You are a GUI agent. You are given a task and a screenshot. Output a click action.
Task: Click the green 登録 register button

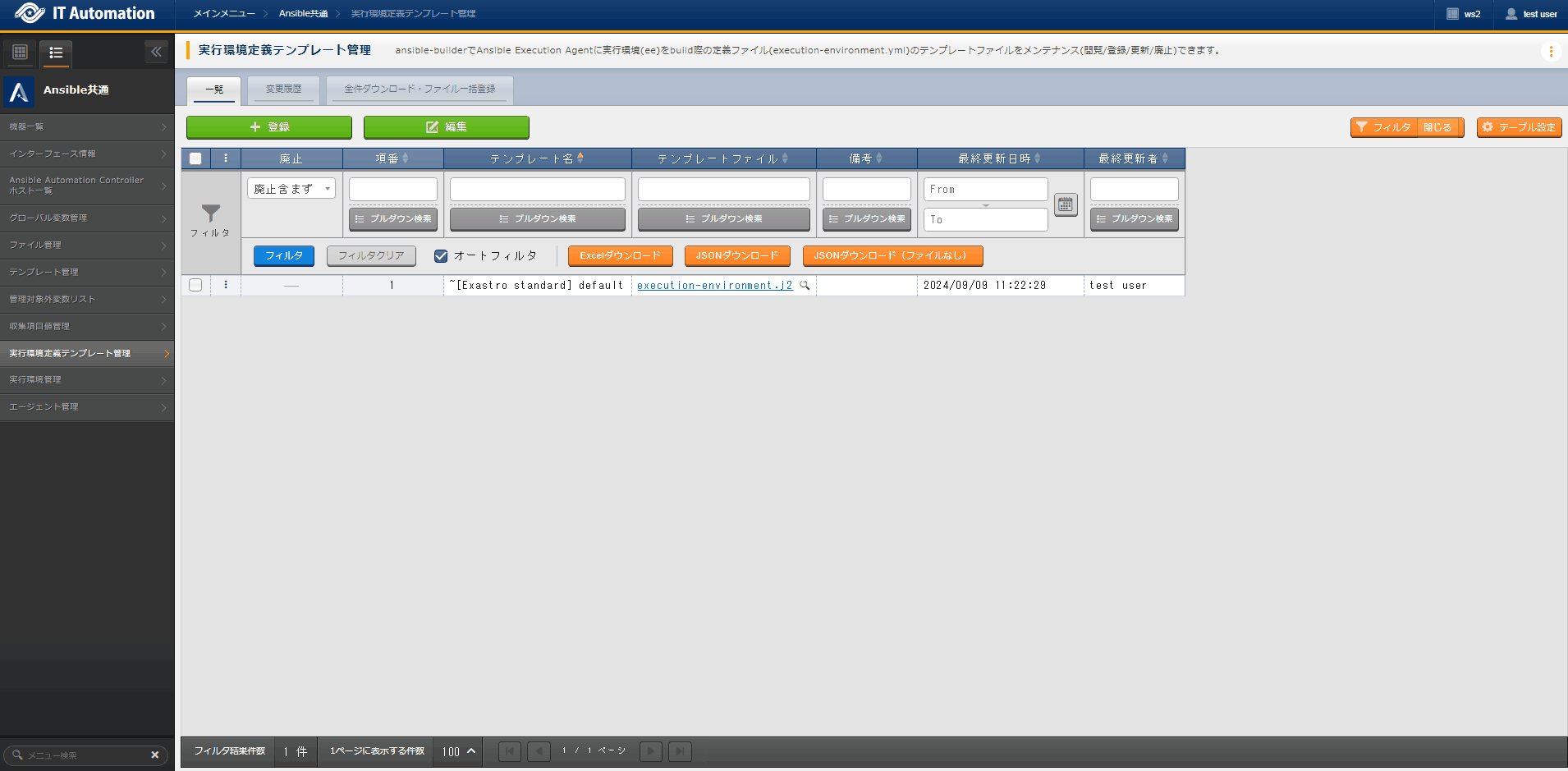pyautogui.click(x=268, y=127)
